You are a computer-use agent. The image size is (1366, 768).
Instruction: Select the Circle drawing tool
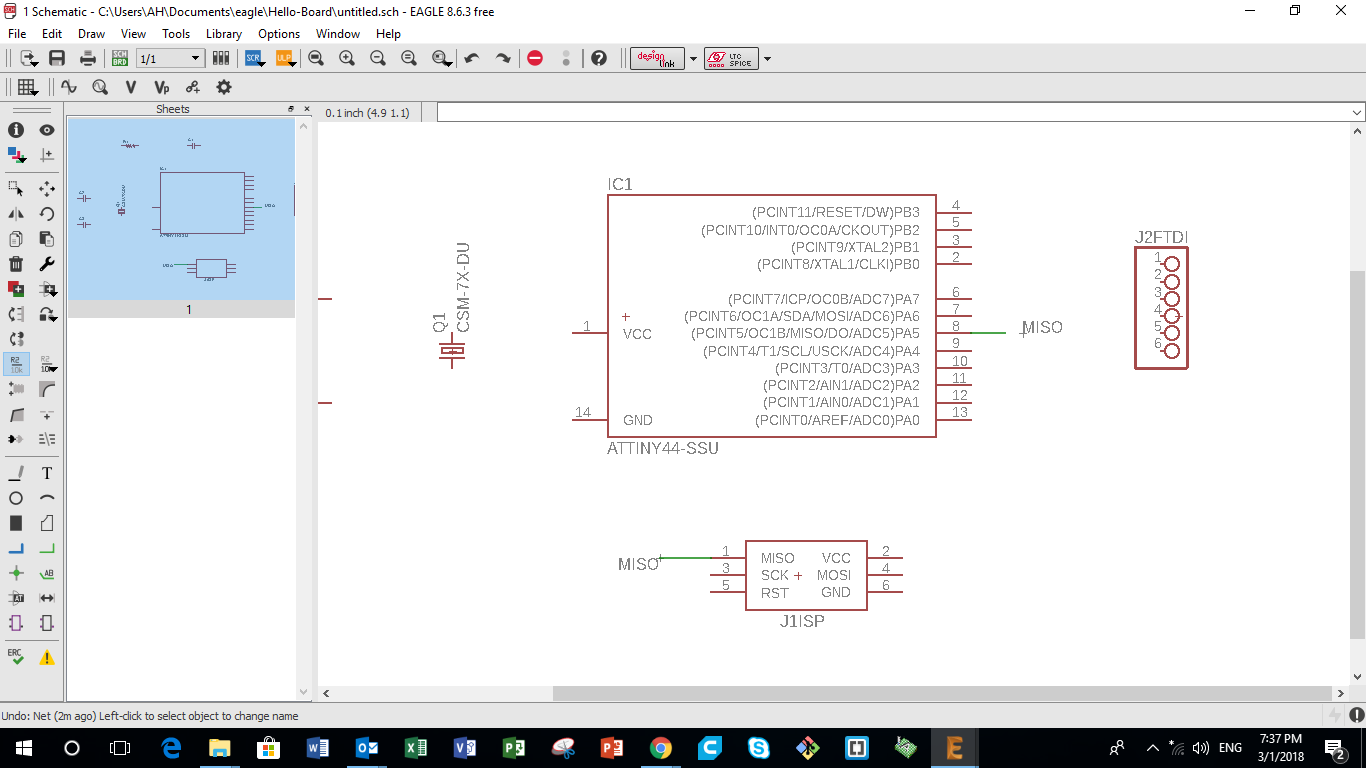[16, 498]
